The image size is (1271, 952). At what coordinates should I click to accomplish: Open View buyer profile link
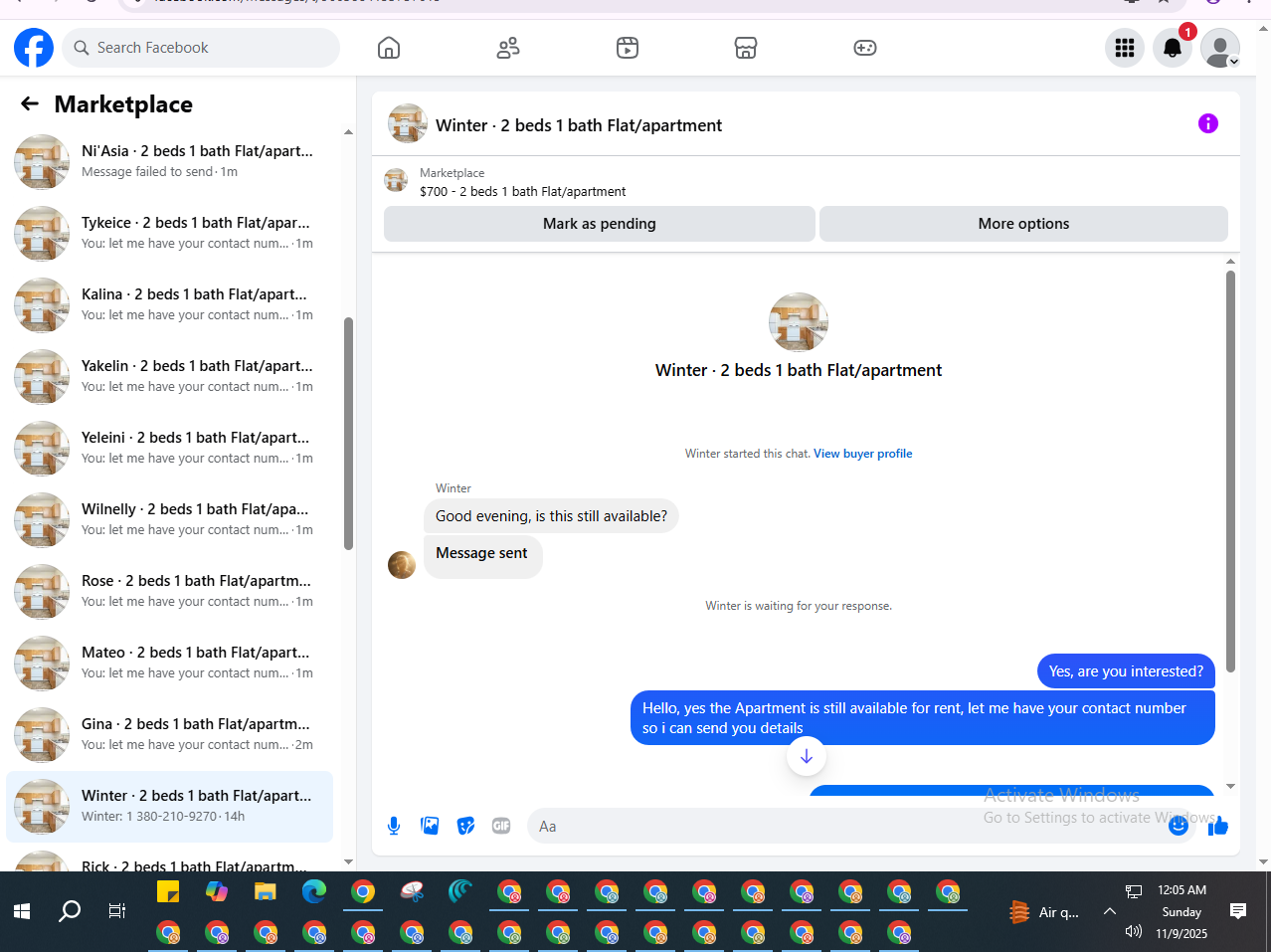pyautogui.click(x=863, y=454)
